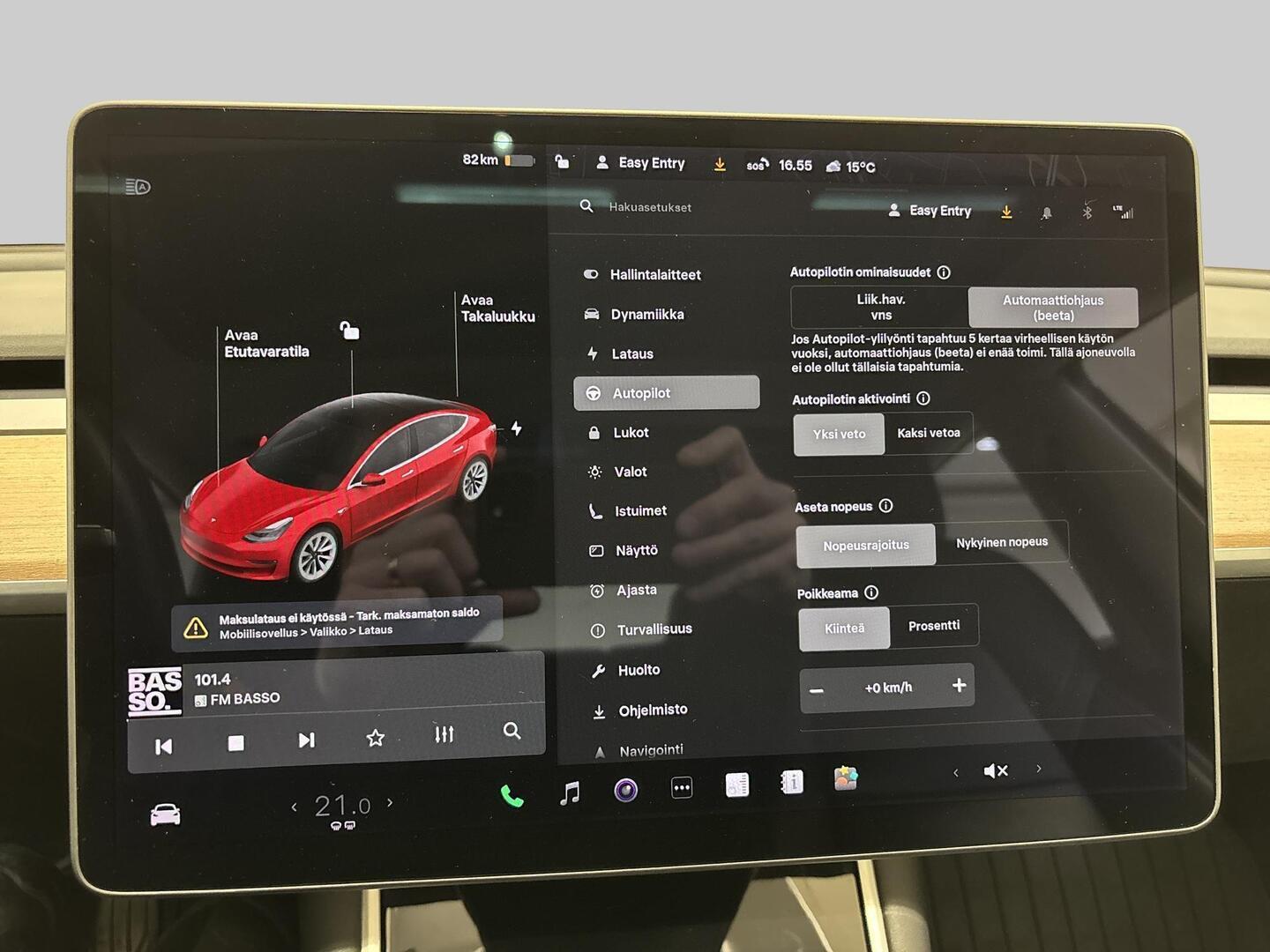Open the equalizer icon in the media player
1270x952 pixels.
(x=444, y=733)
